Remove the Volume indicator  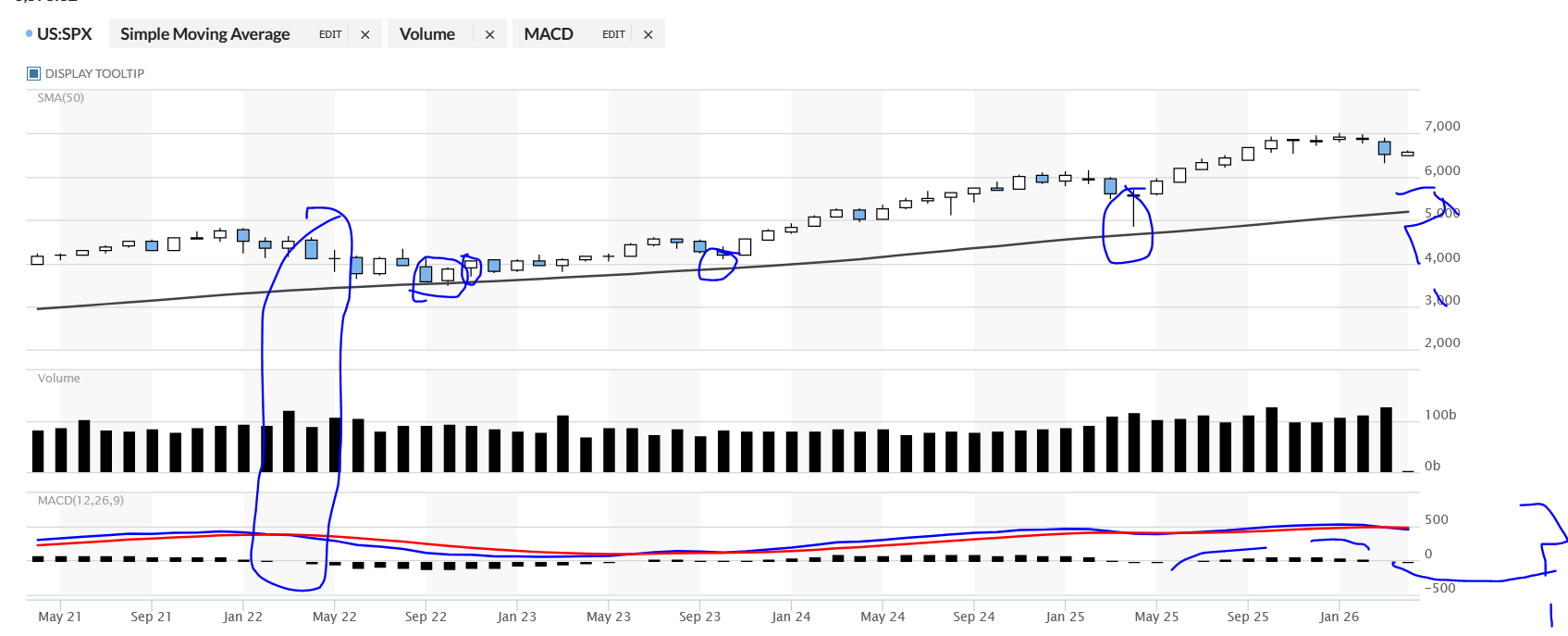point(490,34)
